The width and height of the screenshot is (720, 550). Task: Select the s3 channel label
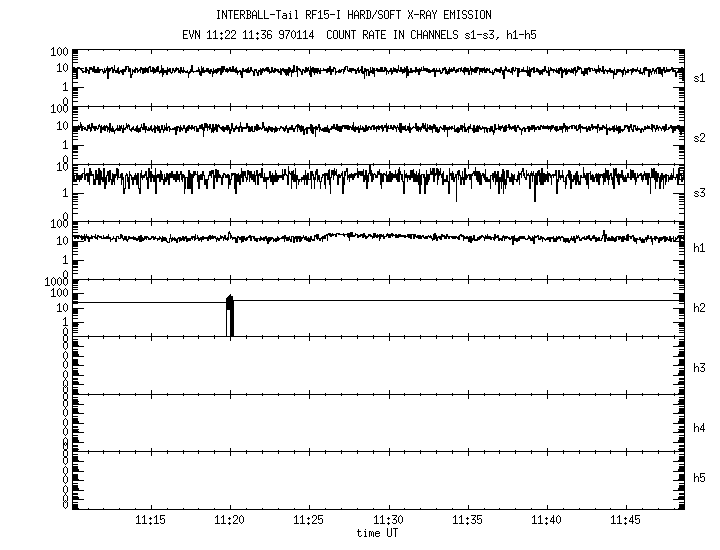point(699,192)
